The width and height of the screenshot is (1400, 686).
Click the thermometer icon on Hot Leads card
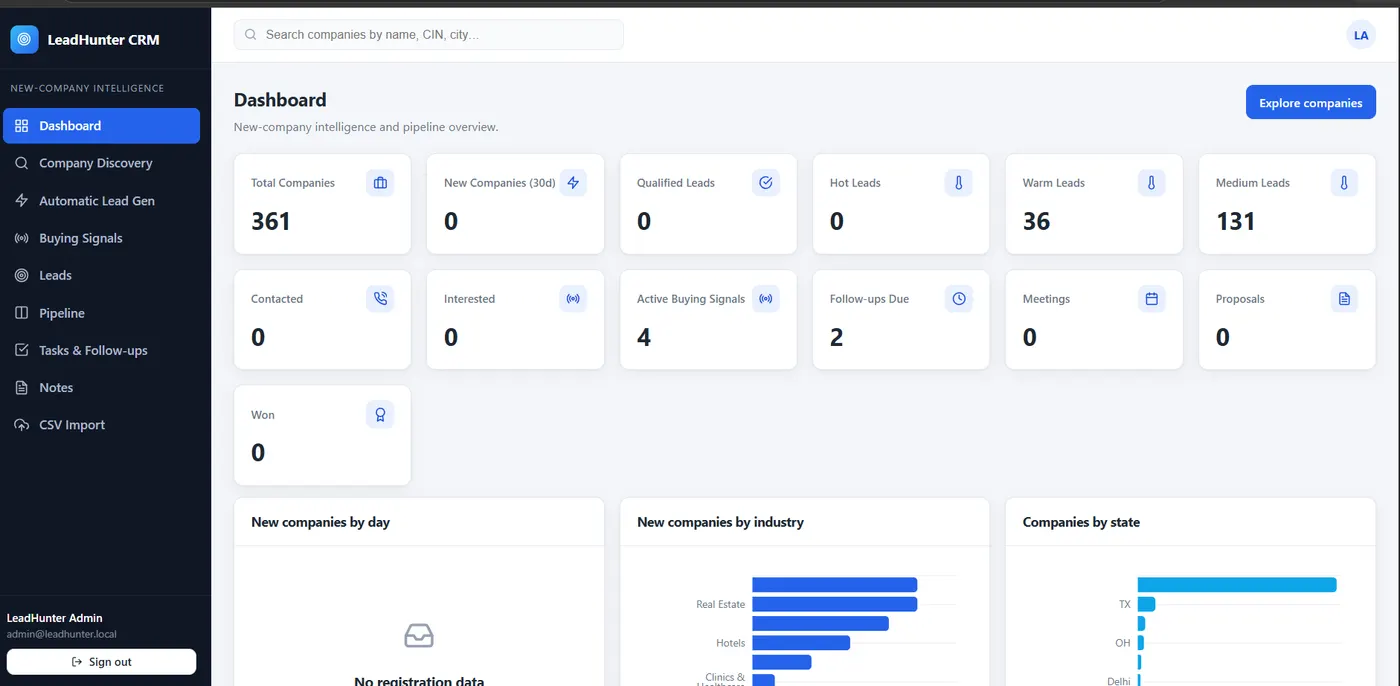coord(959,183)
